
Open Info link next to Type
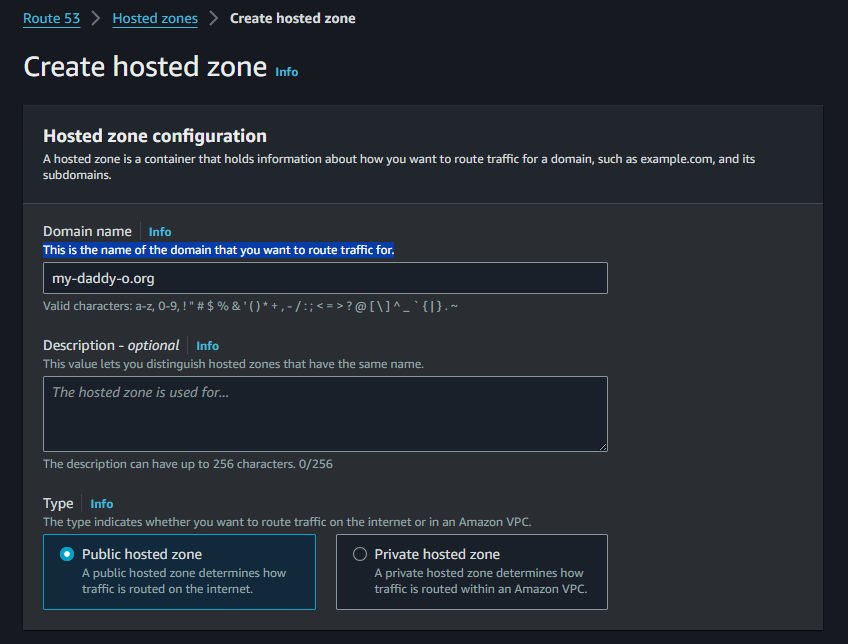102,504
